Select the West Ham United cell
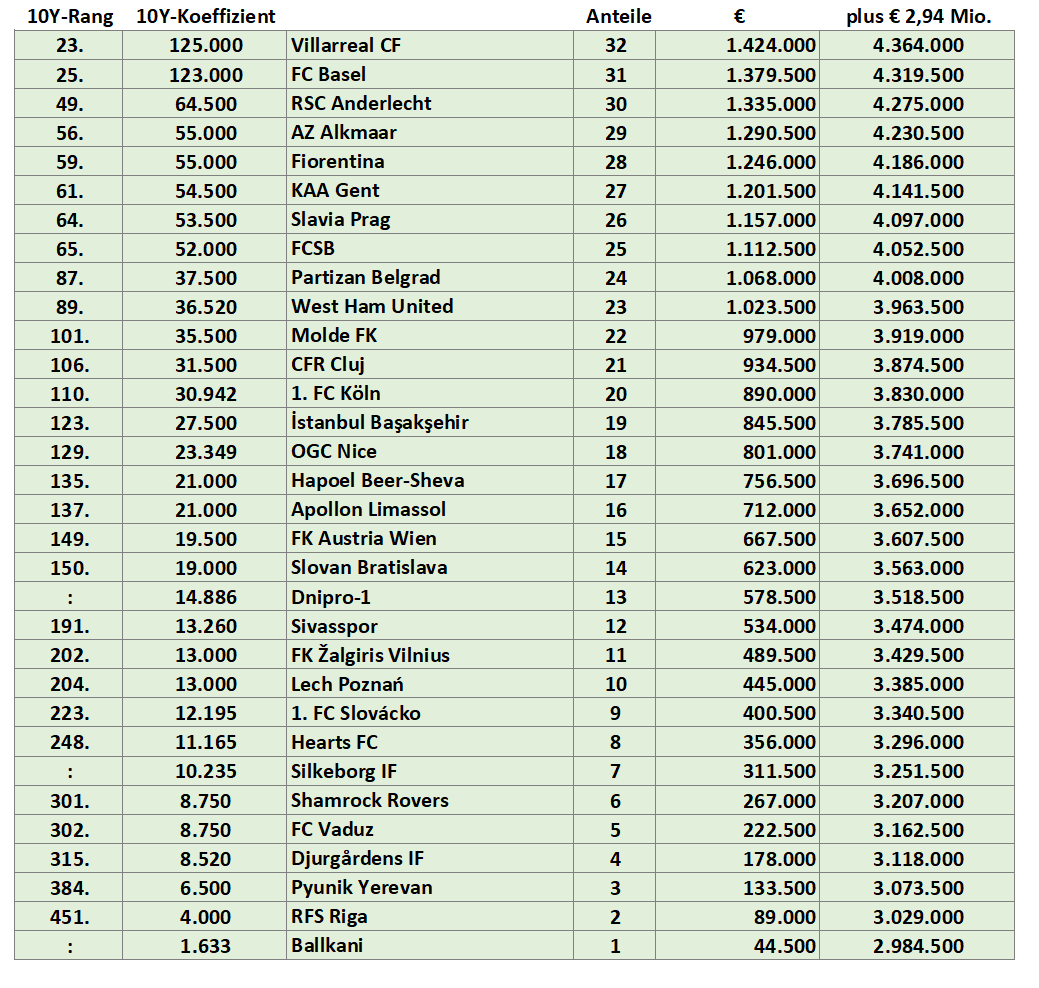1039x988 pixels. click(x=430, y=306)
